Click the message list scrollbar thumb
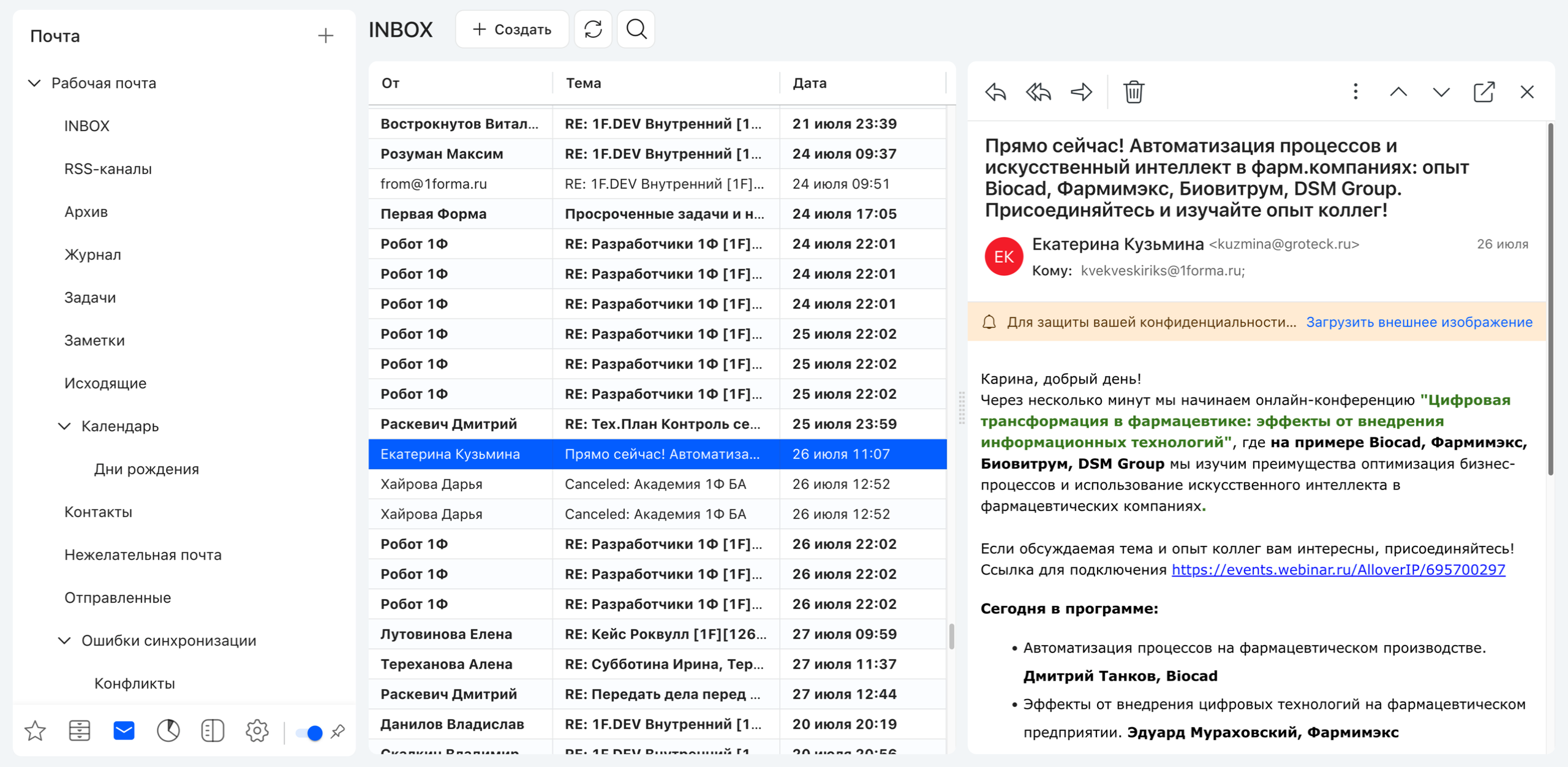The width and height of the screenshot is (1568, 767). coord(951,636)
